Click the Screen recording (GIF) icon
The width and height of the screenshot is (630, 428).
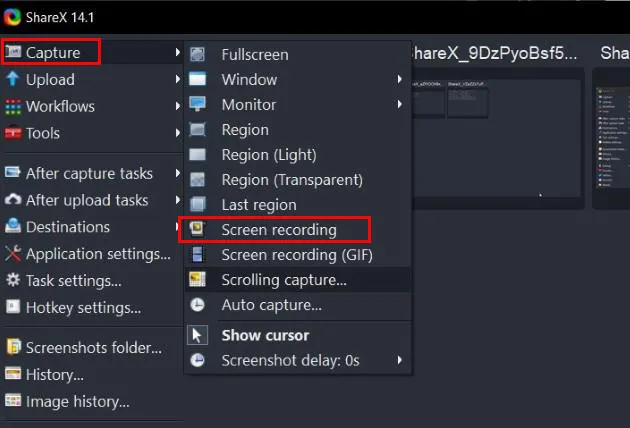coord(197,254)
